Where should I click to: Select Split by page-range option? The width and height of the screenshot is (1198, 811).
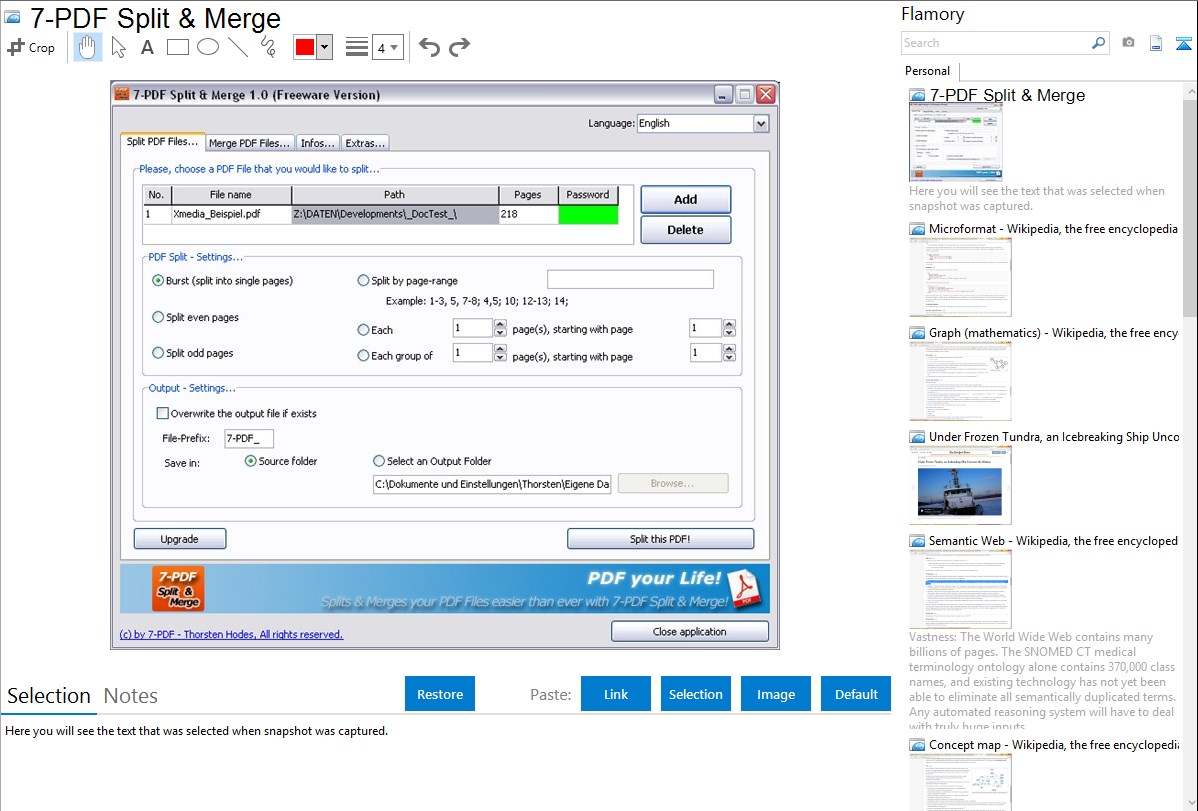[x=407, y=281]
